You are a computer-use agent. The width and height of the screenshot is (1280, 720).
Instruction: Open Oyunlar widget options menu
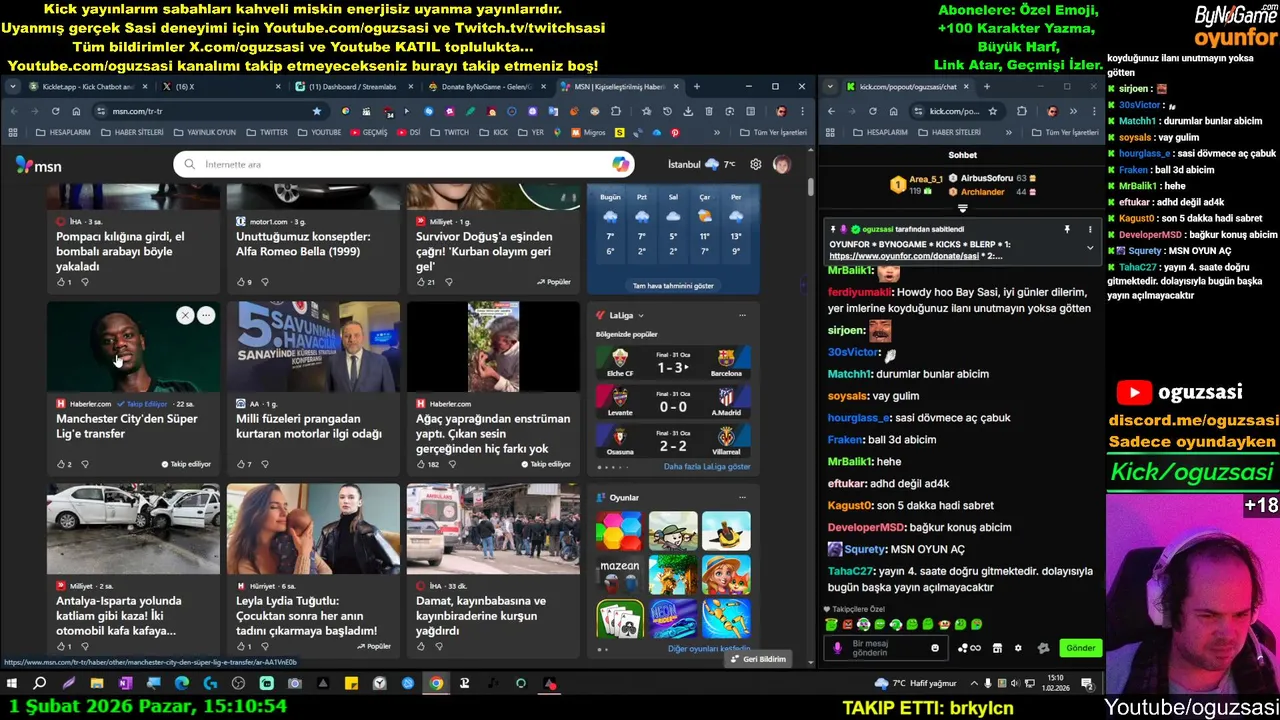742,497
